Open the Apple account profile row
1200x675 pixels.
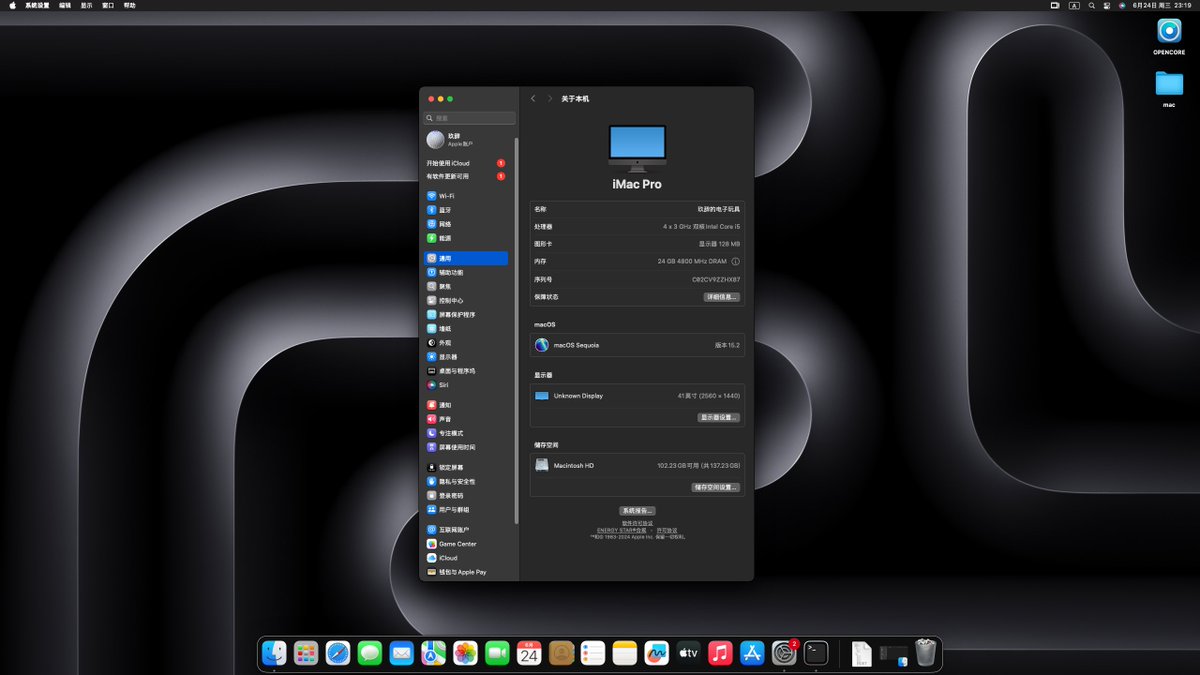(x=466, y=140)
